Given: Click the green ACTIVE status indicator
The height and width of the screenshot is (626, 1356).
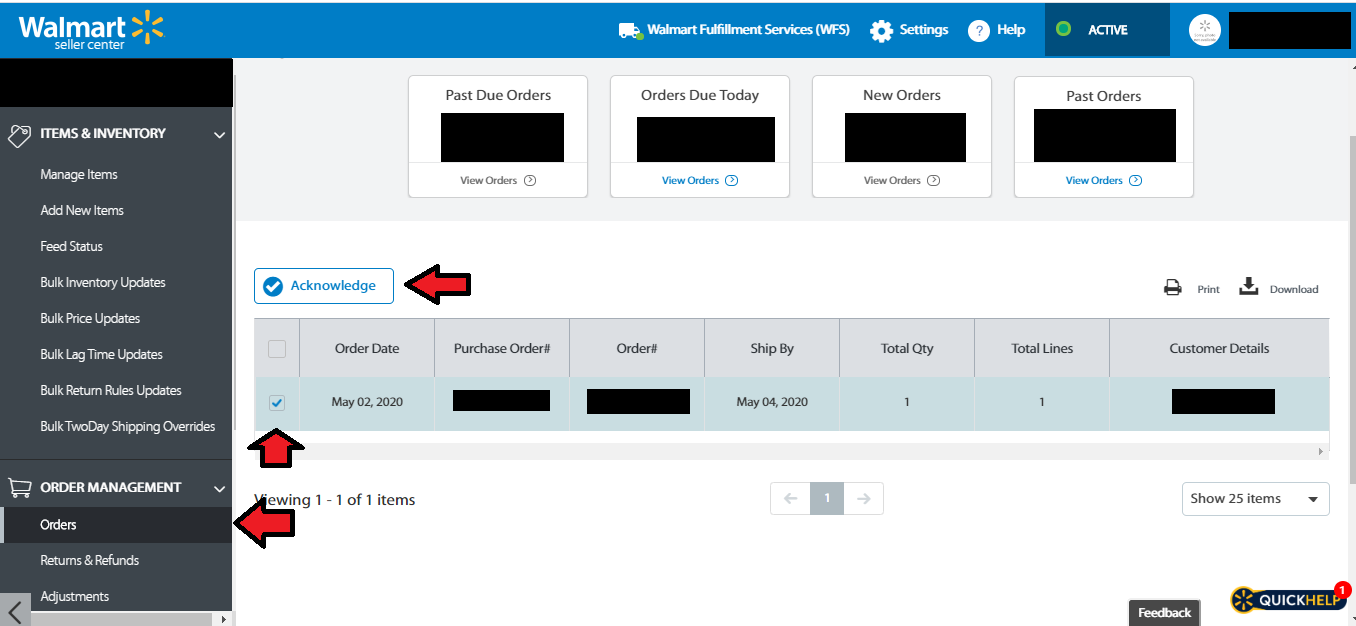Looking at the screenshot, I should click(x=1064, y=30).
